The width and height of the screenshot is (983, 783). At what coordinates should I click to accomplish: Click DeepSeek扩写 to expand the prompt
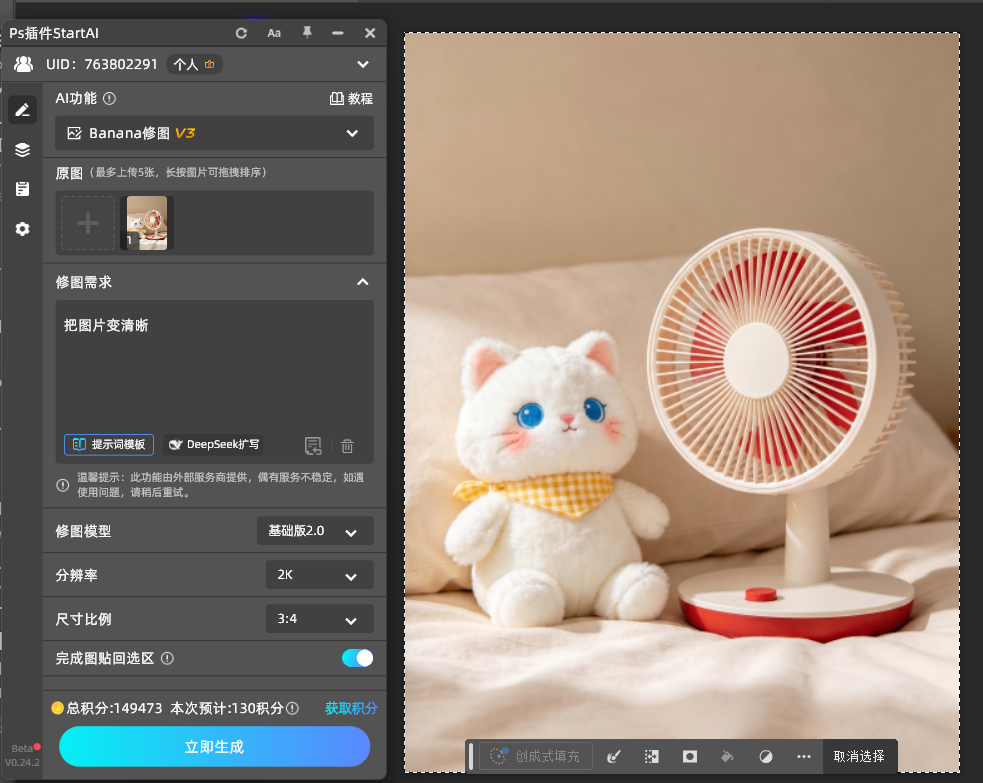pyautogui.click(x=214, y=444)
